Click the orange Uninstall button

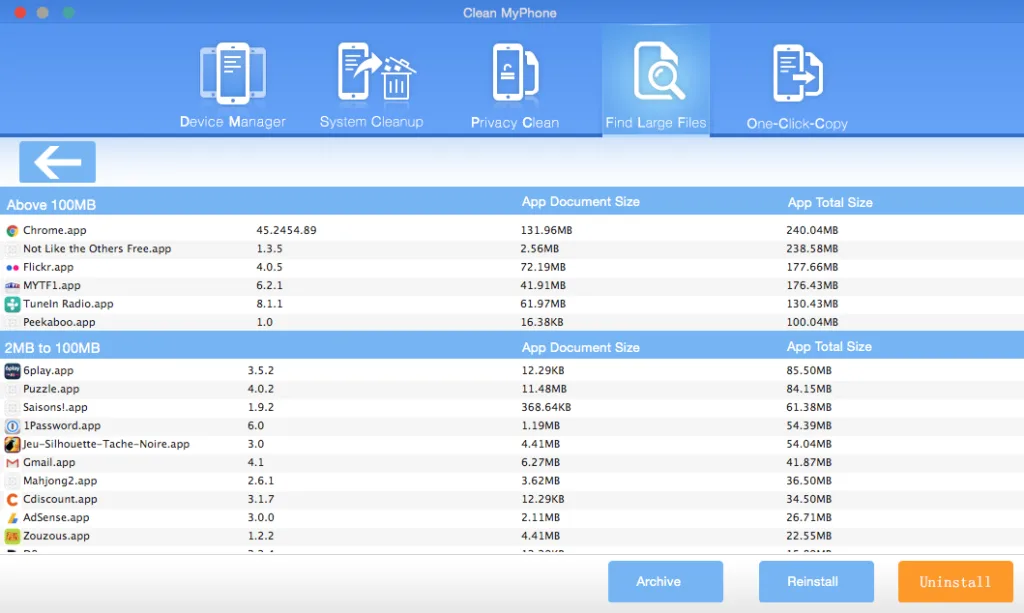pos(955,581)
